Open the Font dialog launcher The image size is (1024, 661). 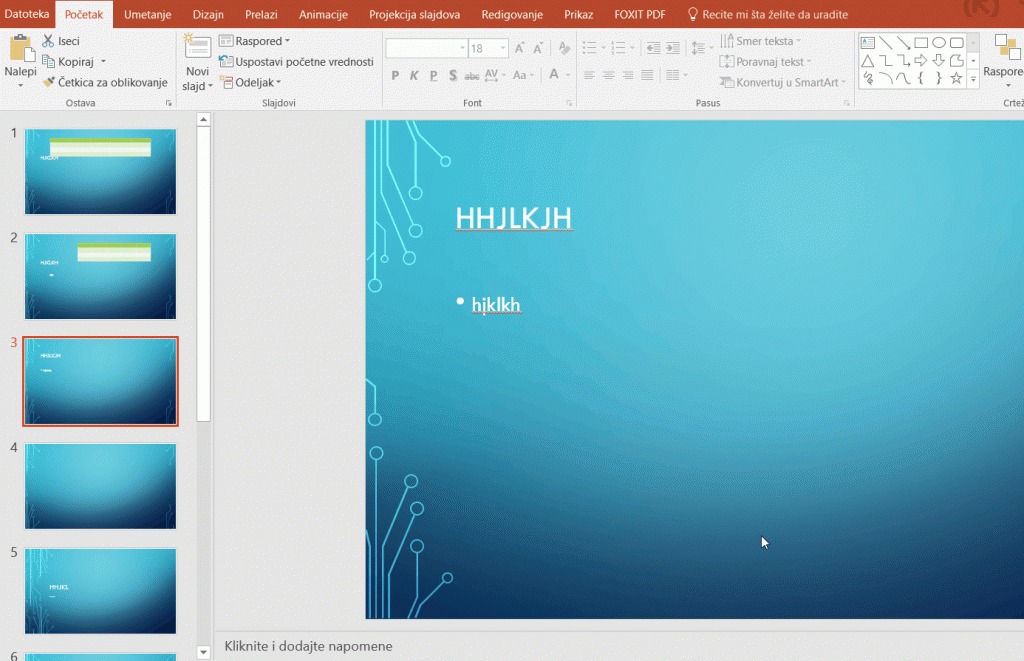(x=569, y=103)
